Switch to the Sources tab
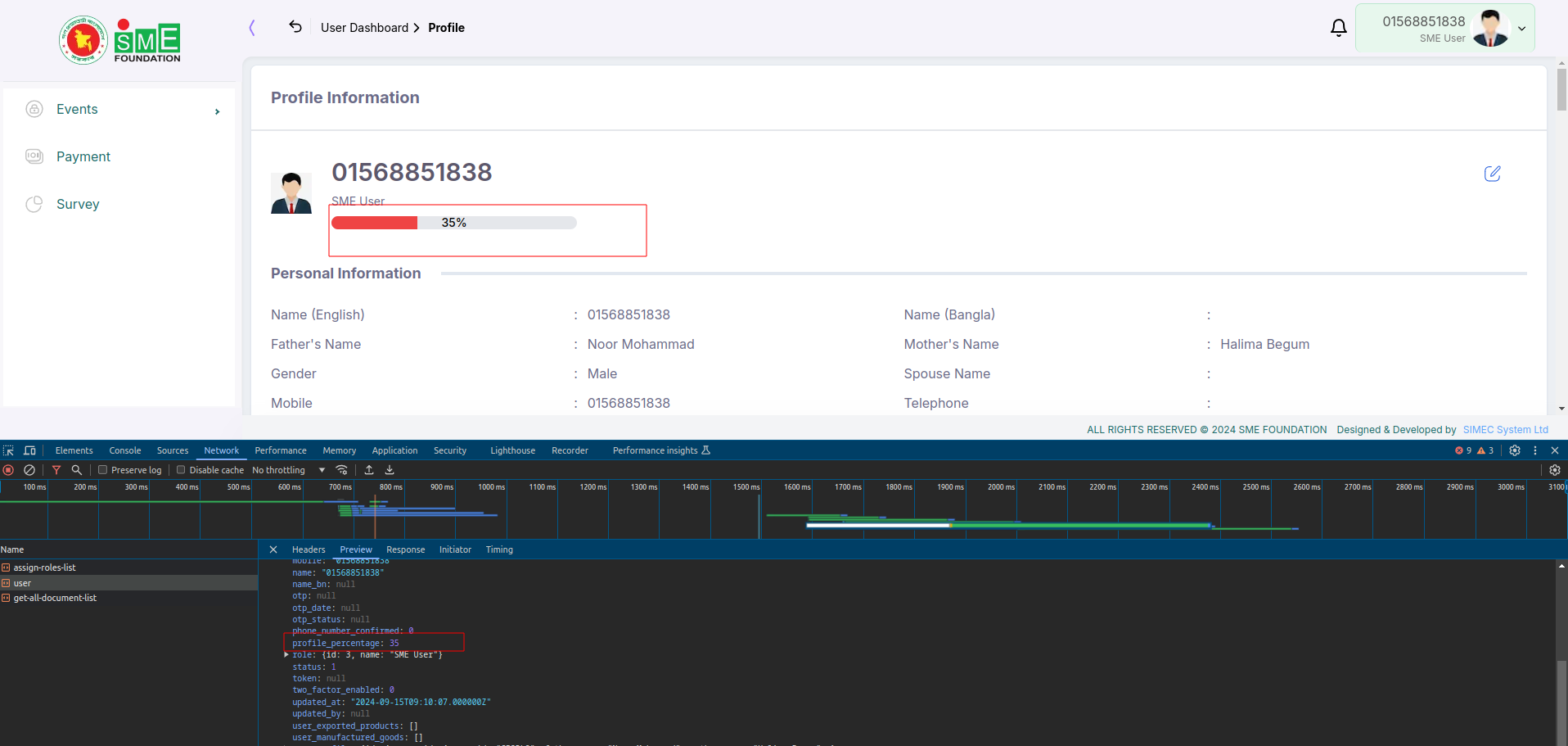The width and height of the screenshot is (1568, 746). 173,450
